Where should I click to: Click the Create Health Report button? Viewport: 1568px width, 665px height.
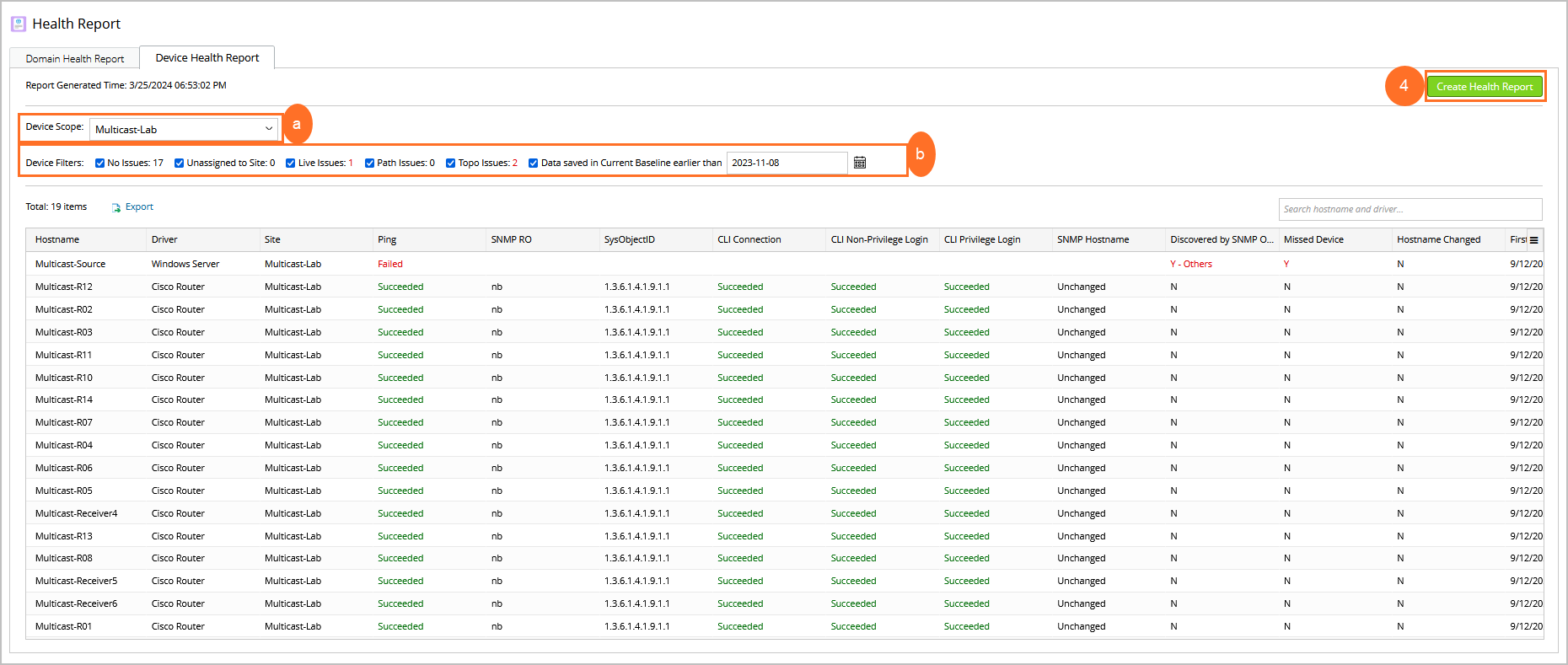point(1484,87)
